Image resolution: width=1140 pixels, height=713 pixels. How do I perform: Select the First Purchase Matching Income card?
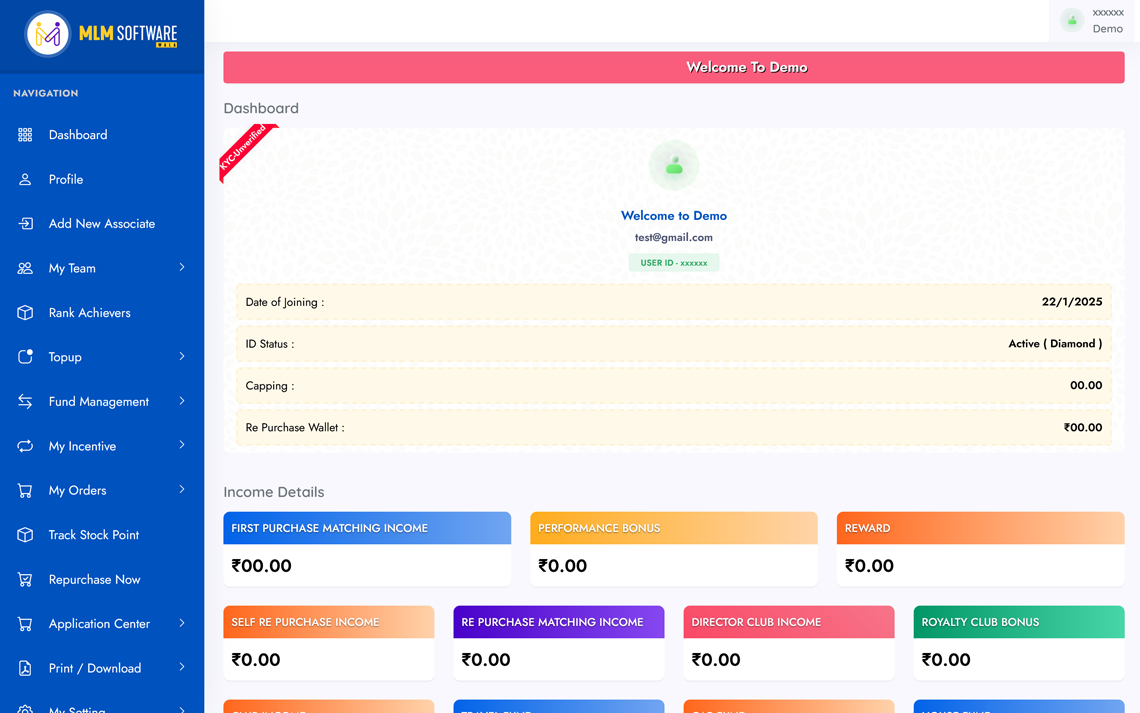pos(367,549)
